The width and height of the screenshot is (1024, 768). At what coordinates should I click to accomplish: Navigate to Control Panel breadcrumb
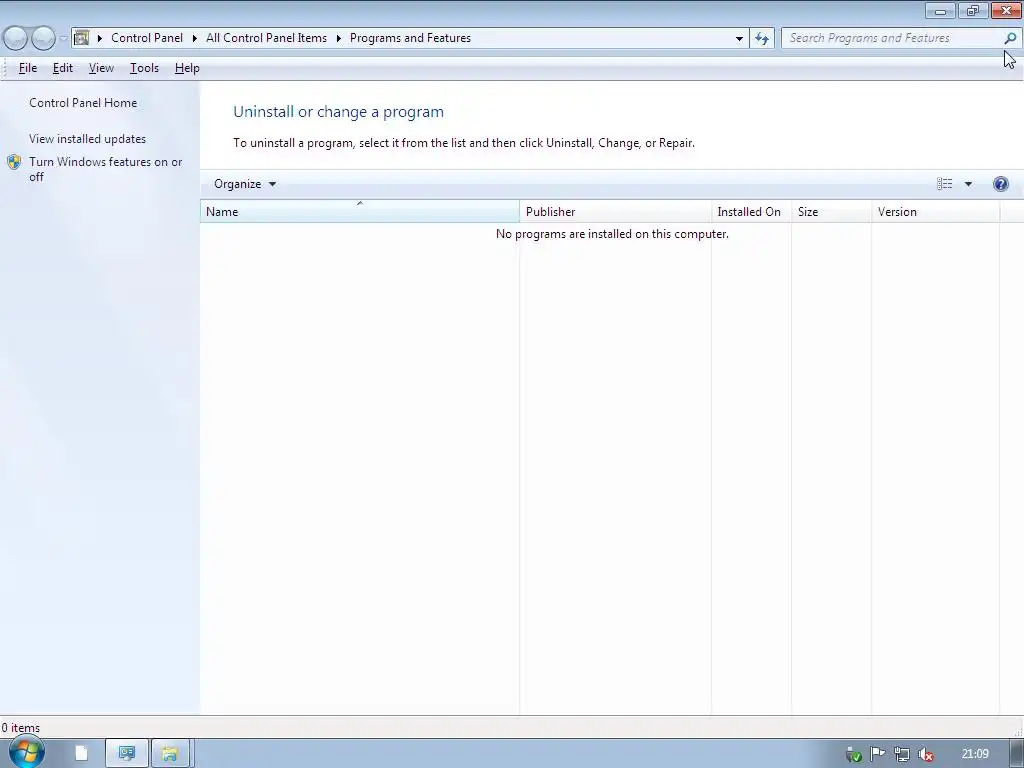[147, 38]
